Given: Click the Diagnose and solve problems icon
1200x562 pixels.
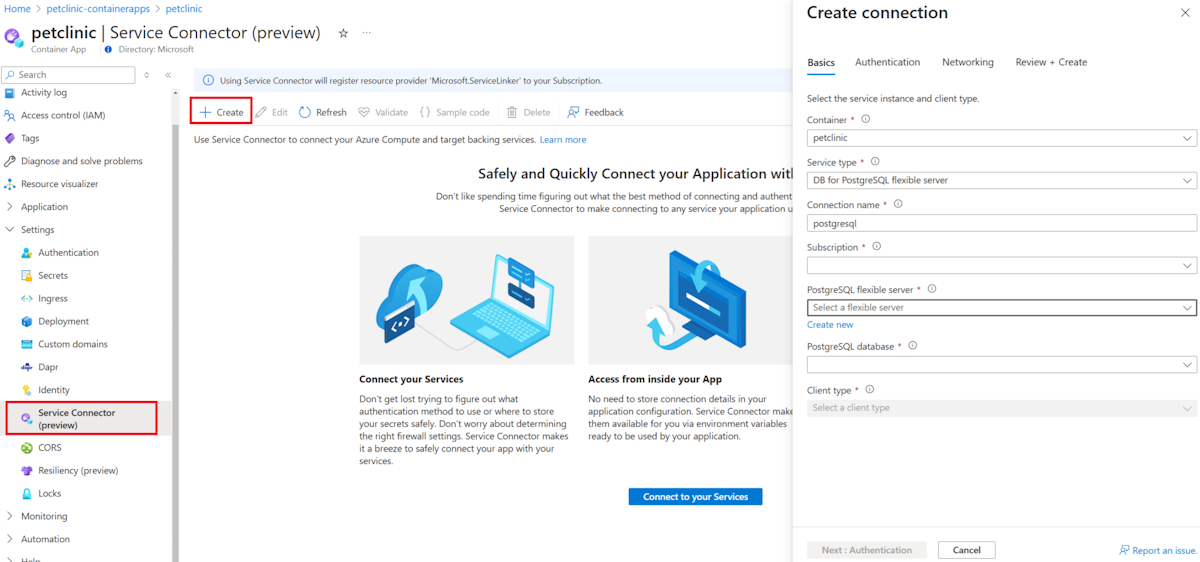Looking at the screenshot, I should click(x=10, y=161).
